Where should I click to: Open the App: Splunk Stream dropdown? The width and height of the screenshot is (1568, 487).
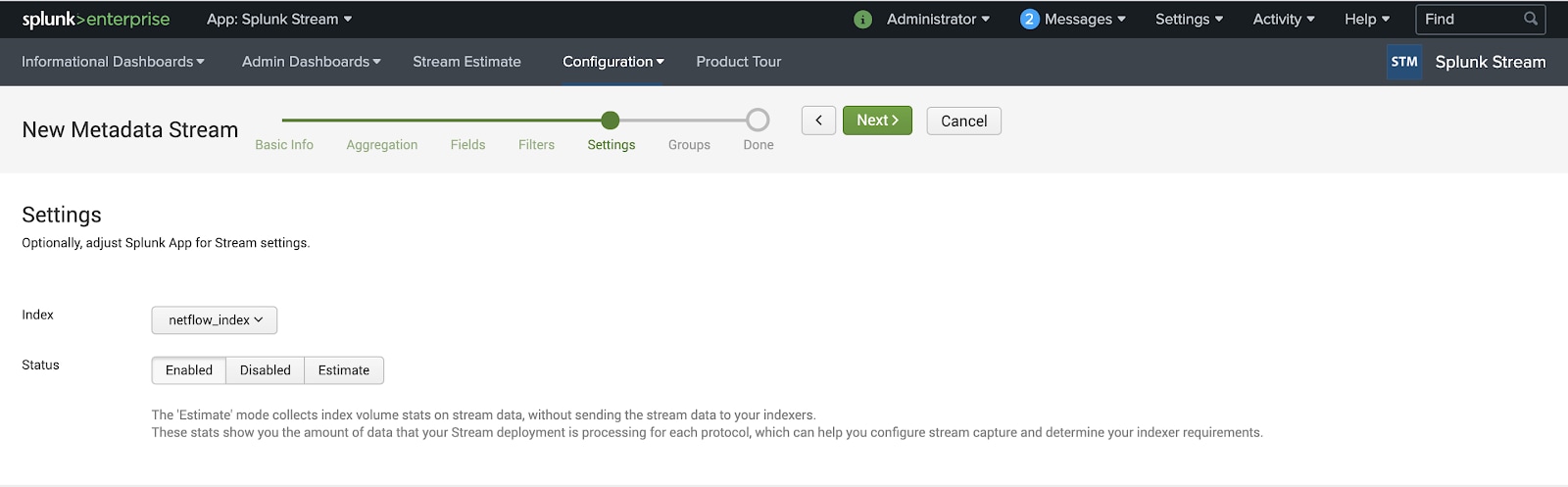pos(279,20)
